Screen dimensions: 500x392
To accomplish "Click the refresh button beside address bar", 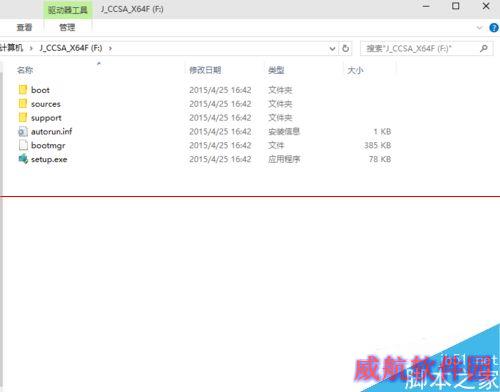I will pos(346,48).
